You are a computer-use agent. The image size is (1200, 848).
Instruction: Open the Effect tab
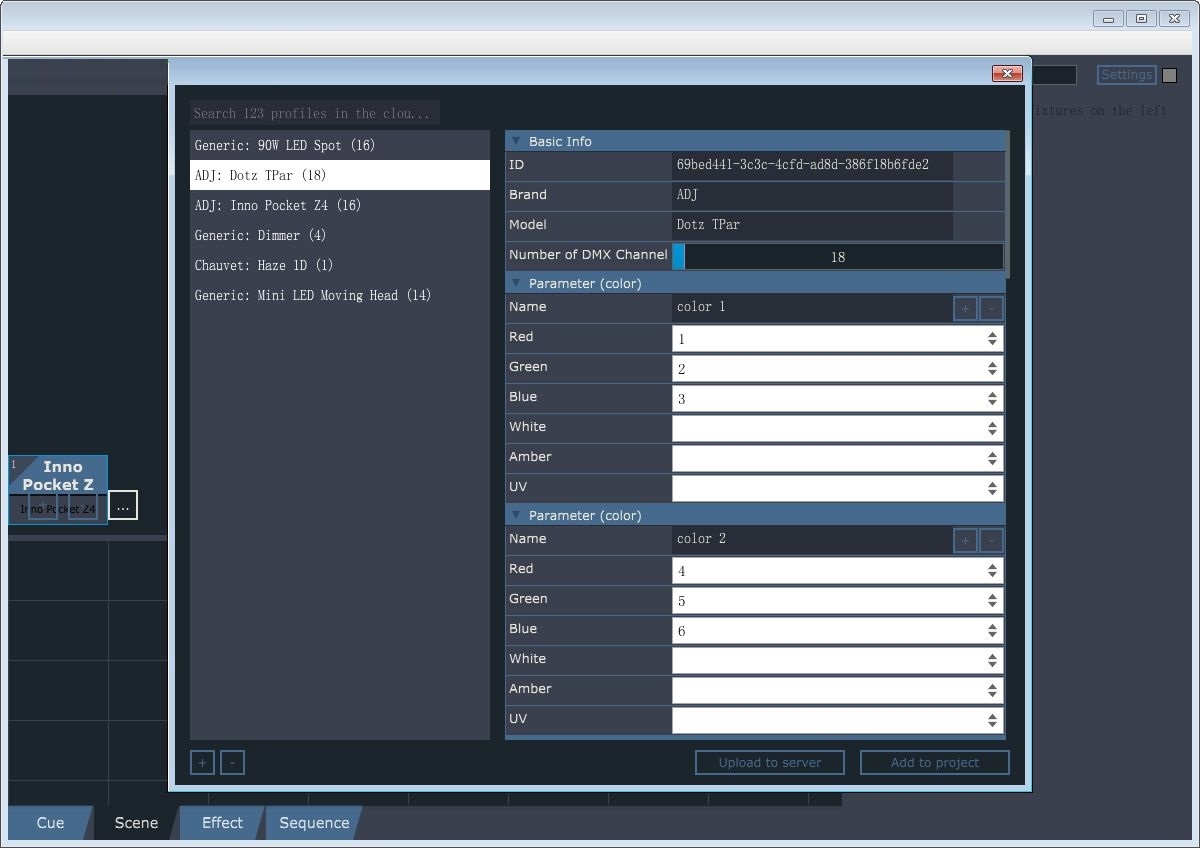pos(222,823)
